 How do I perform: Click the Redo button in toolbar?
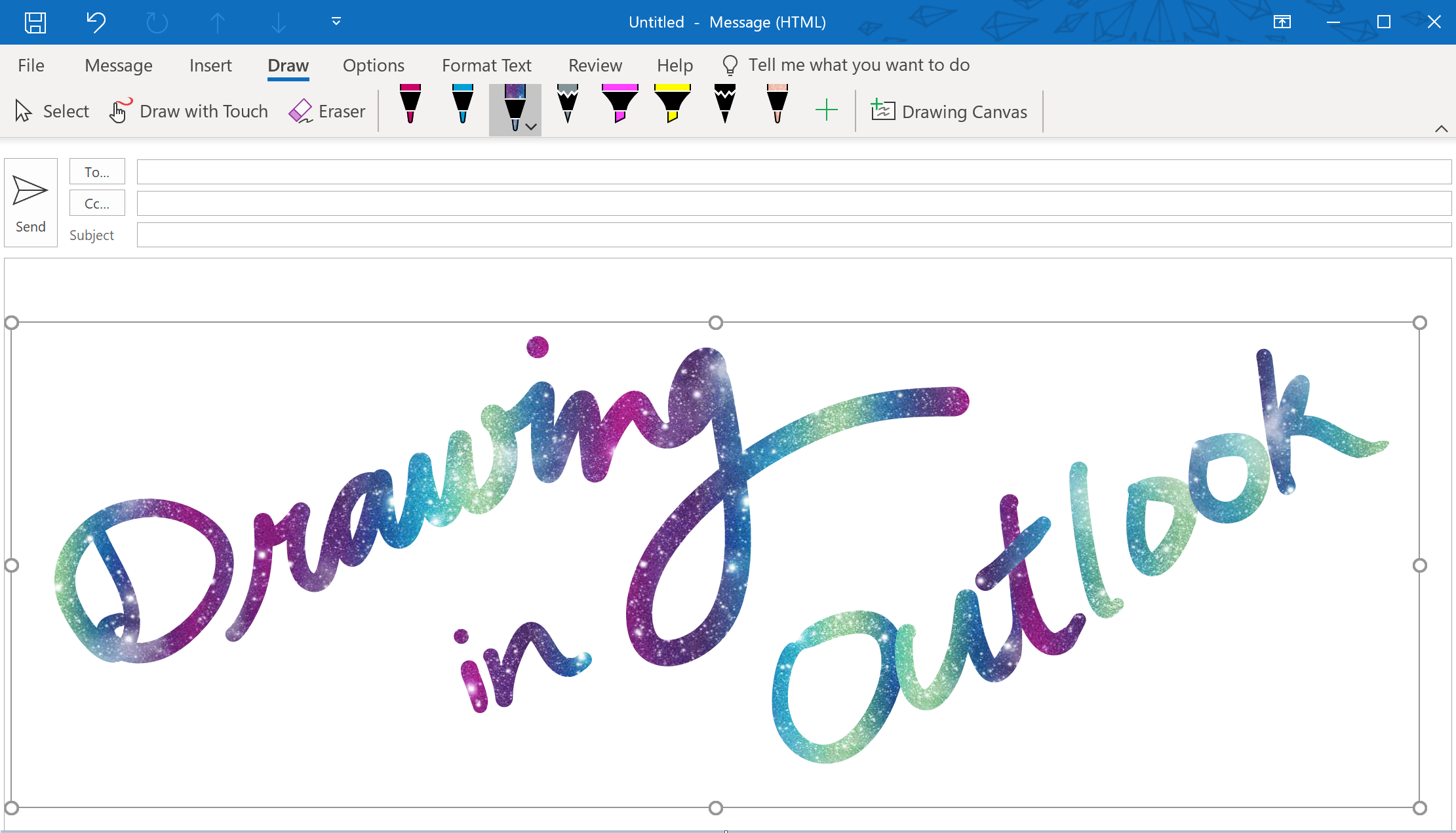tap(156, 22)
